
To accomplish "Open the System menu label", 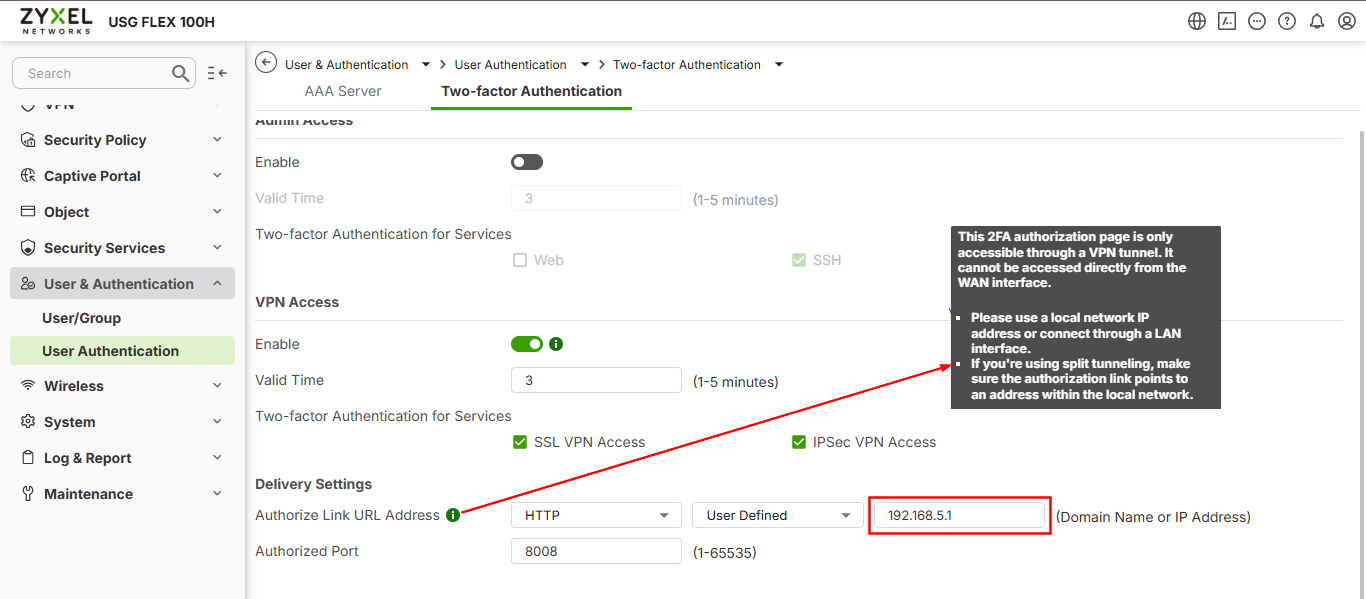I will pos(70,422).
